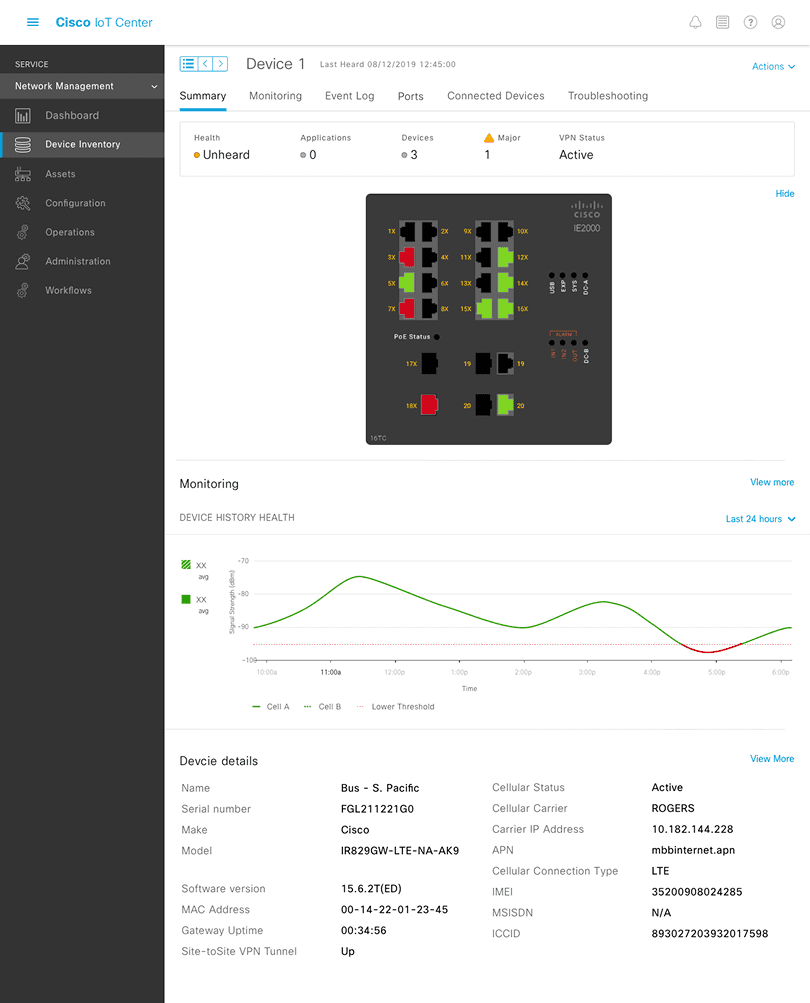This screenshot has width=810, height=1003.
Task: Switch to the Ports tab
Action: tap(411, 96)
